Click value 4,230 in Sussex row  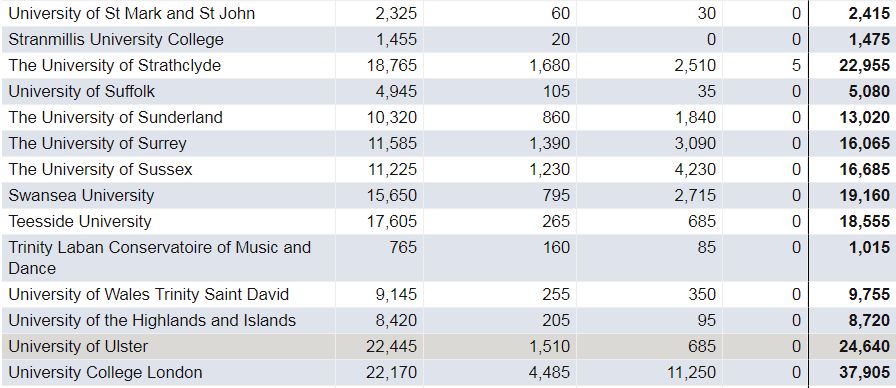point(694,169)
